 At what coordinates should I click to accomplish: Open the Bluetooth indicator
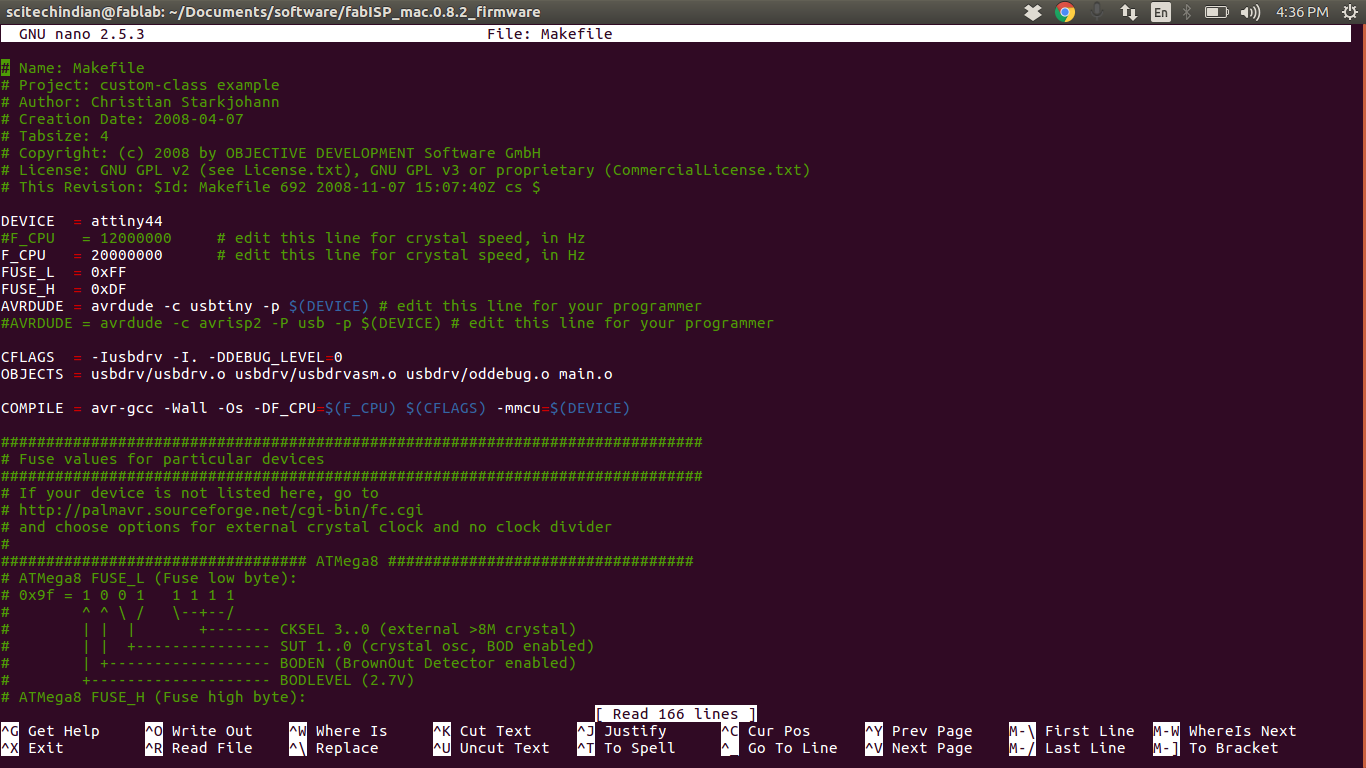(1184, 12)
